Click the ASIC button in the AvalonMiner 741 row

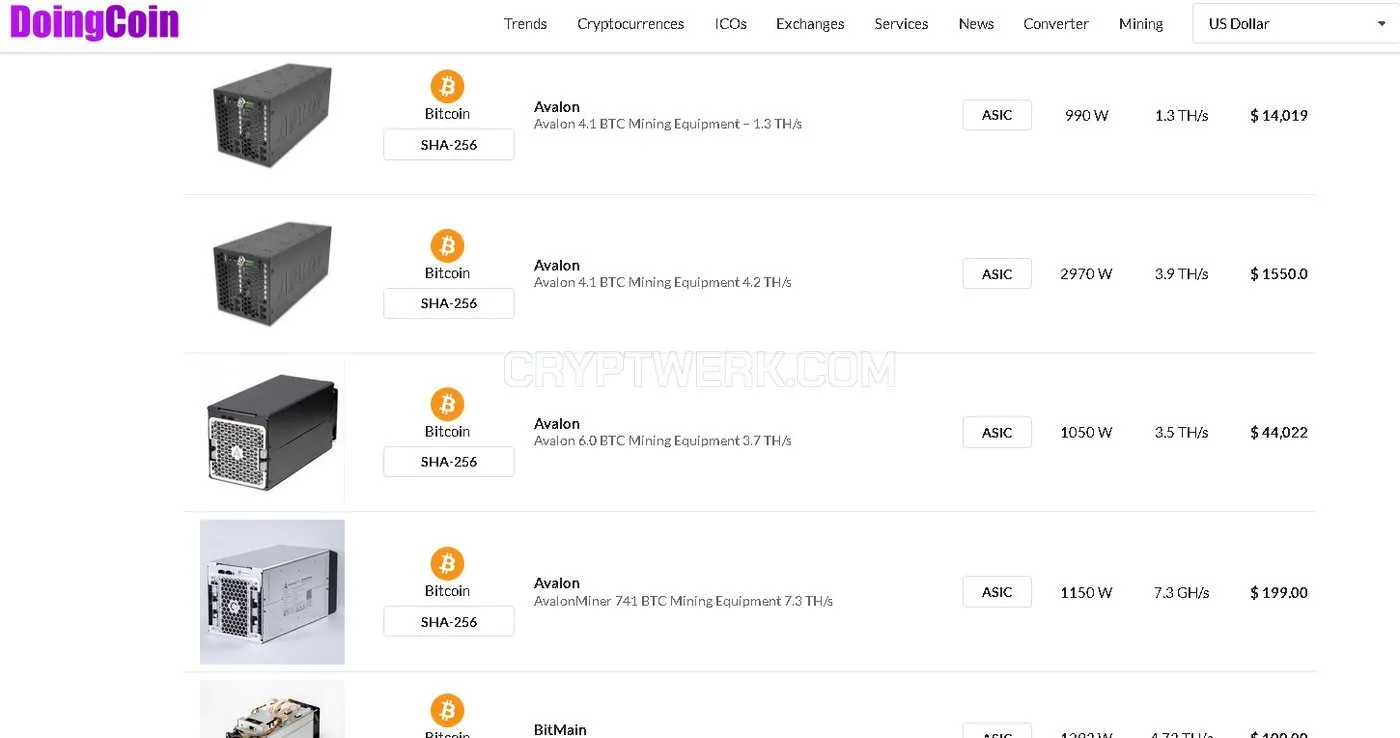[x=997, y=592]
